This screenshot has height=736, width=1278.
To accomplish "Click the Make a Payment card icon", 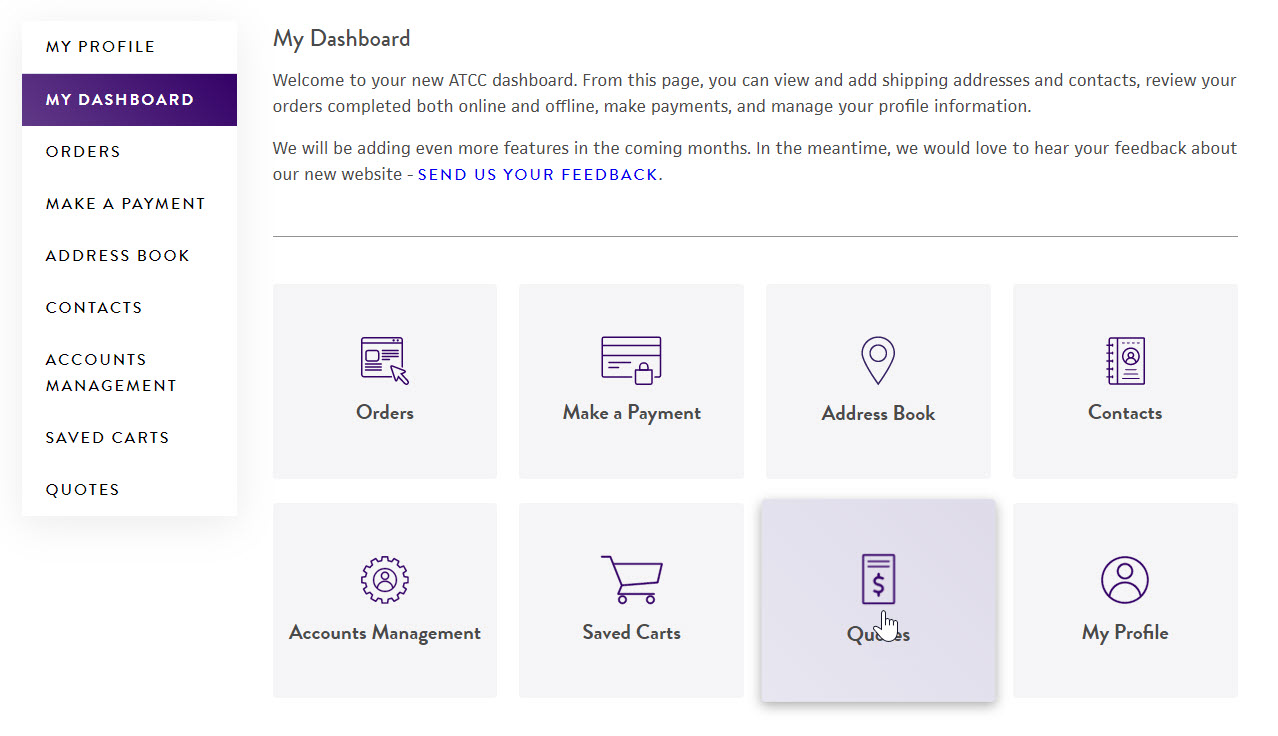I will (x=631, y=361).
